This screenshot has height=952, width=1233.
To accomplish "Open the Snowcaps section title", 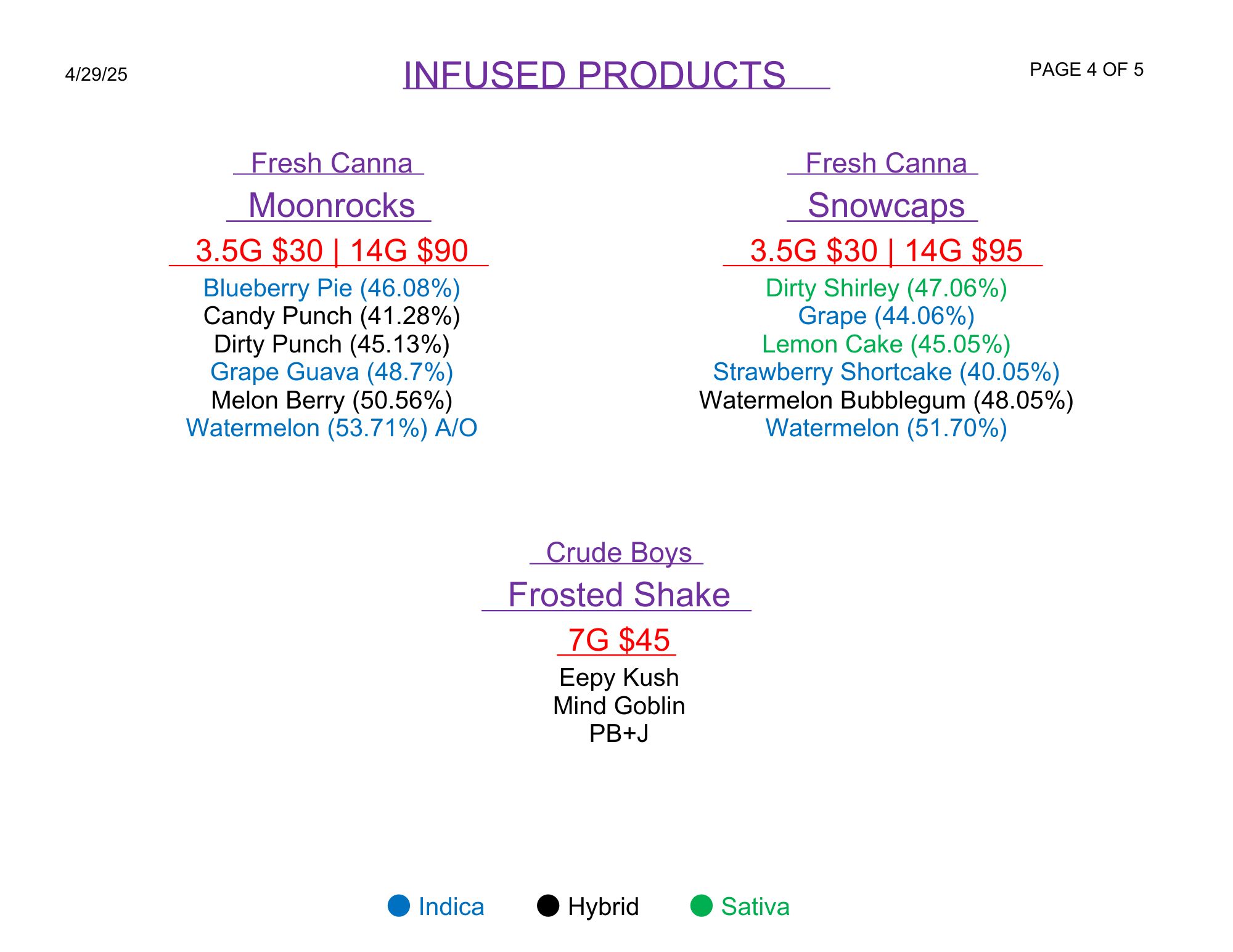I will click(886, 205).
